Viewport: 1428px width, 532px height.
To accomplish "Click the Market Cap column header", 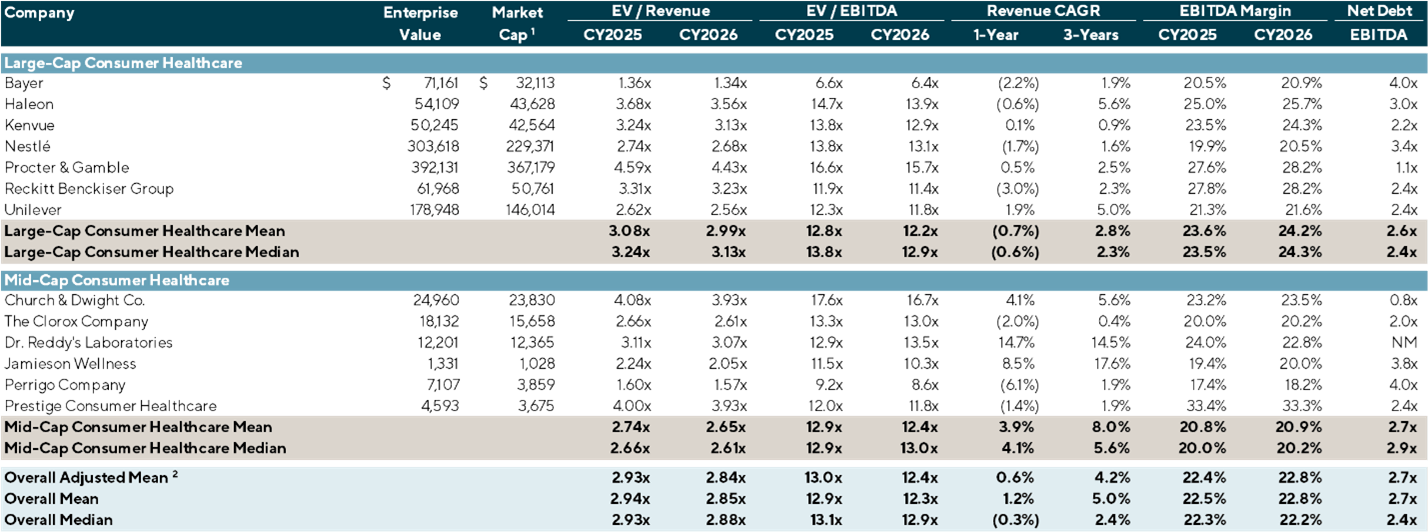I will click(518, 24).
